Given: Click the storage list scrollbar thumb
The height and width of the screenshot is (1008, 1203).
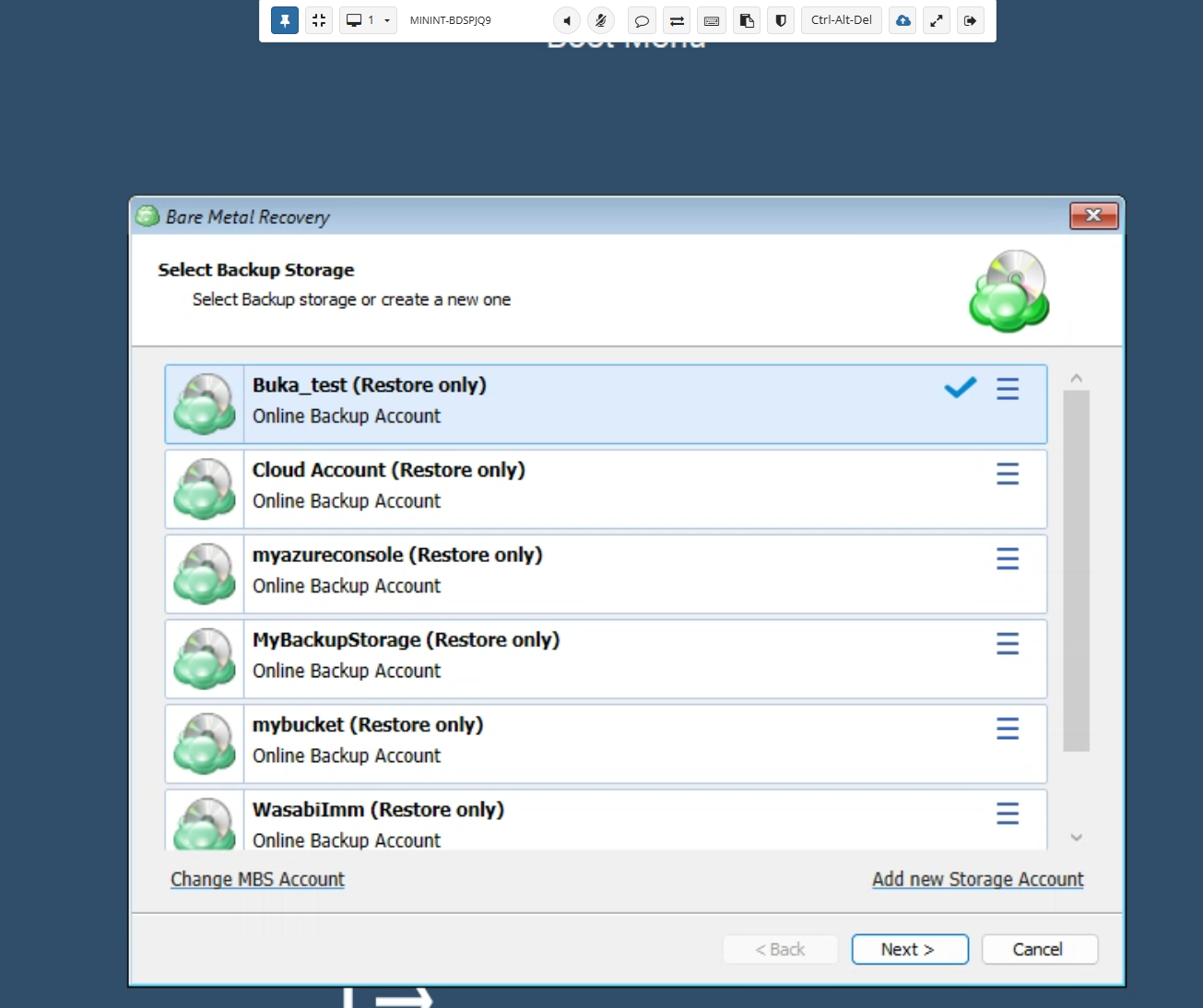Looking at the screenshot, I should [1076, 570].
